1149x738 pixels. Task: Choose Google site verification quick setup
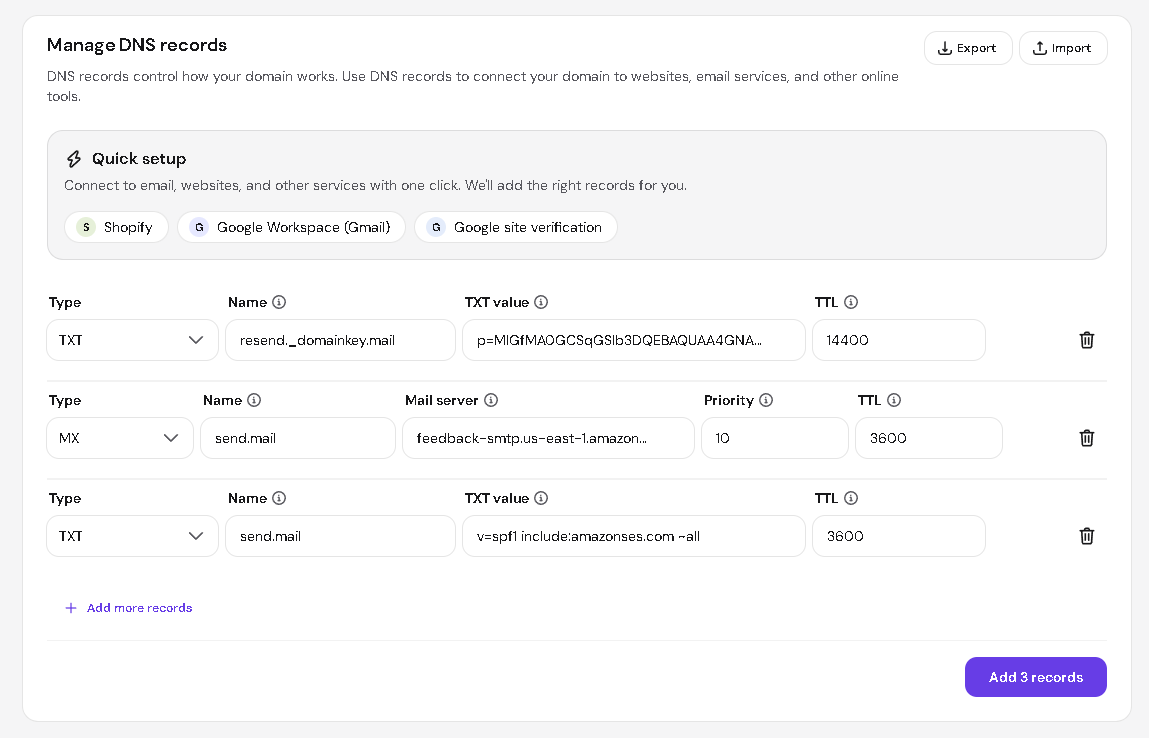pos(516,227)
